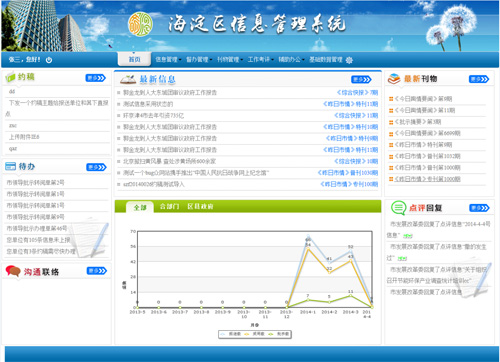Click the site logo emblem in header

pyautogui.click(x=141, y=24)
